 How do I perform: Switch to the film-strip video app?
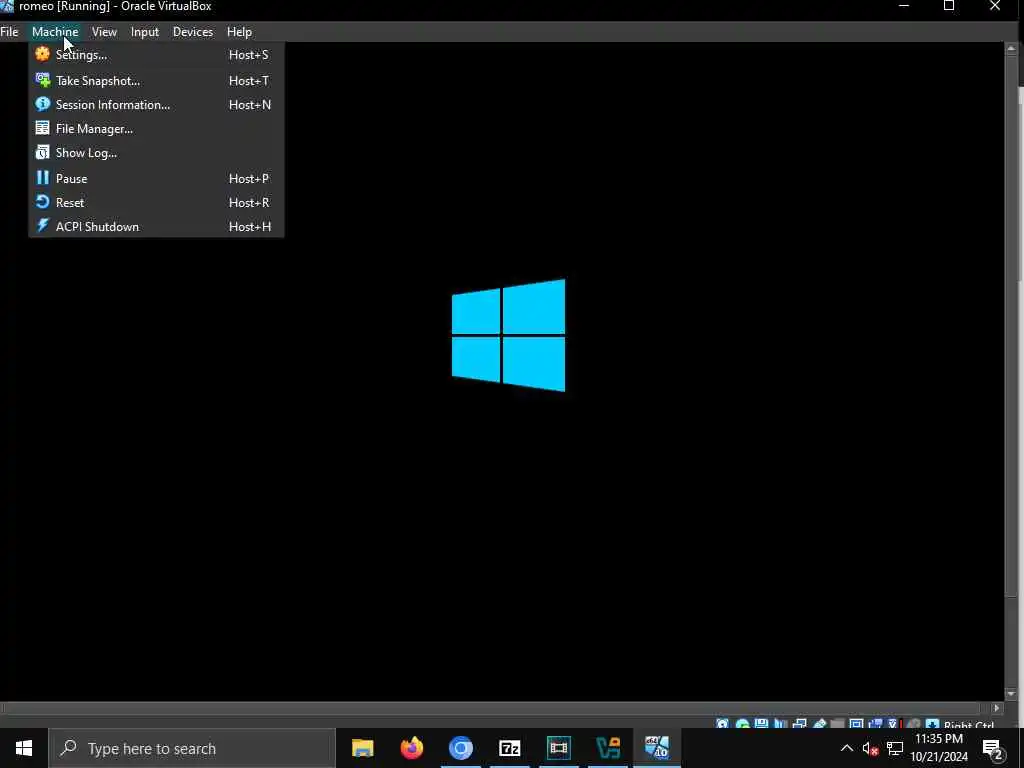click(x=558, y=748)
